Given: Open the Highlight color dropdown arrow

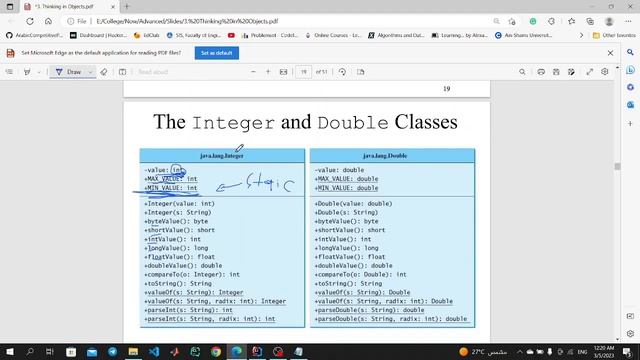Looking at the screenshot, I should tap(39, 72).
